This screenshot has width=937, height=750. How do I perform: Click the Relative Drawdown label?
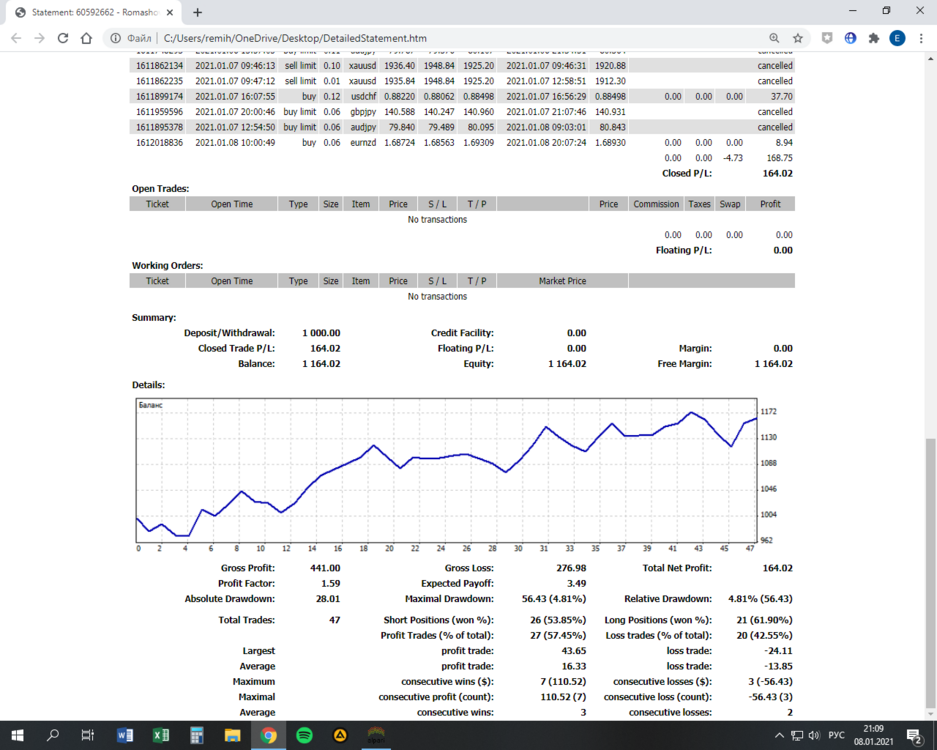668,599
